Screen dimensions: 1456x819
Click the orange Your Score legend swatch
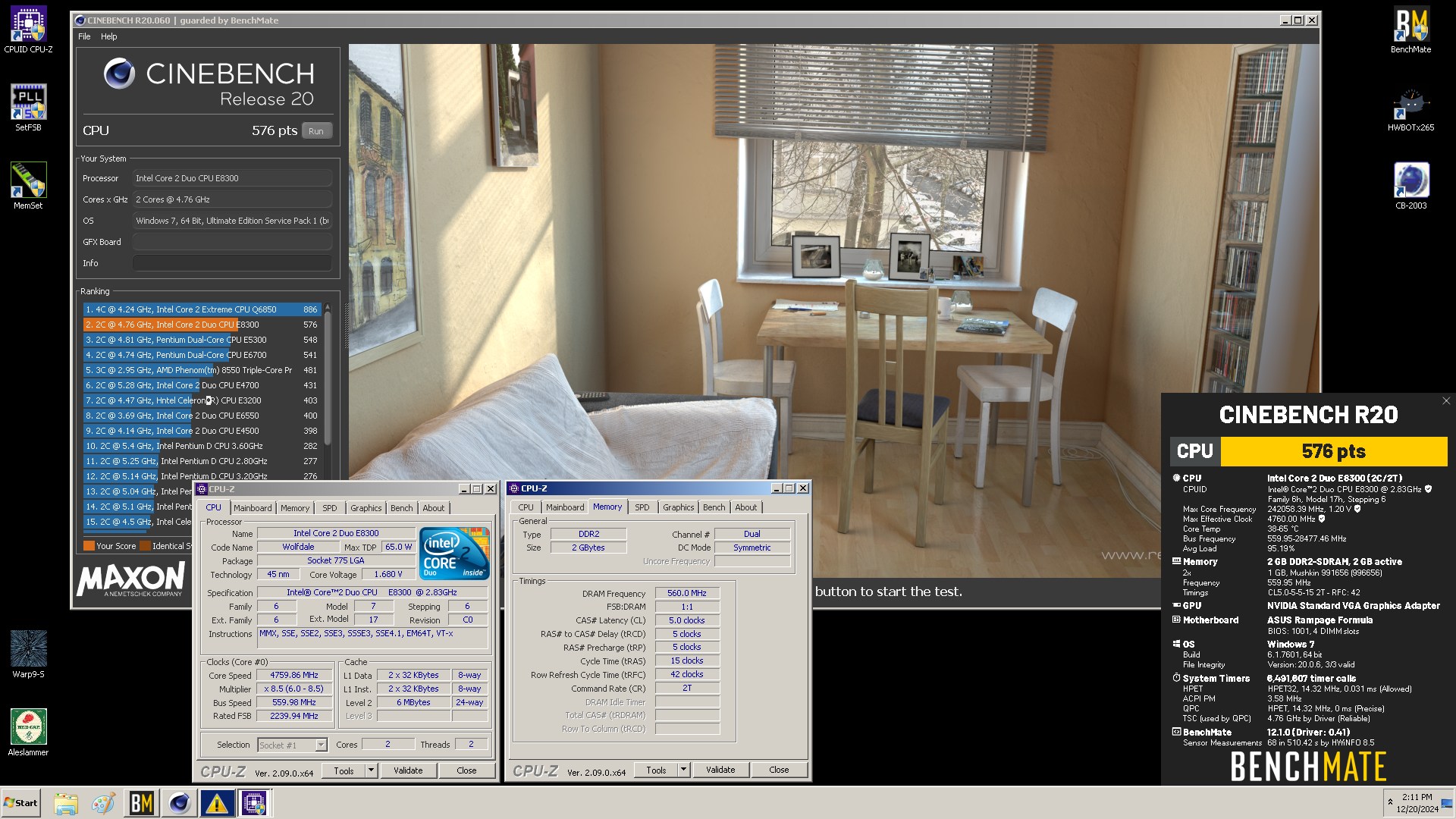coord(89,546)
